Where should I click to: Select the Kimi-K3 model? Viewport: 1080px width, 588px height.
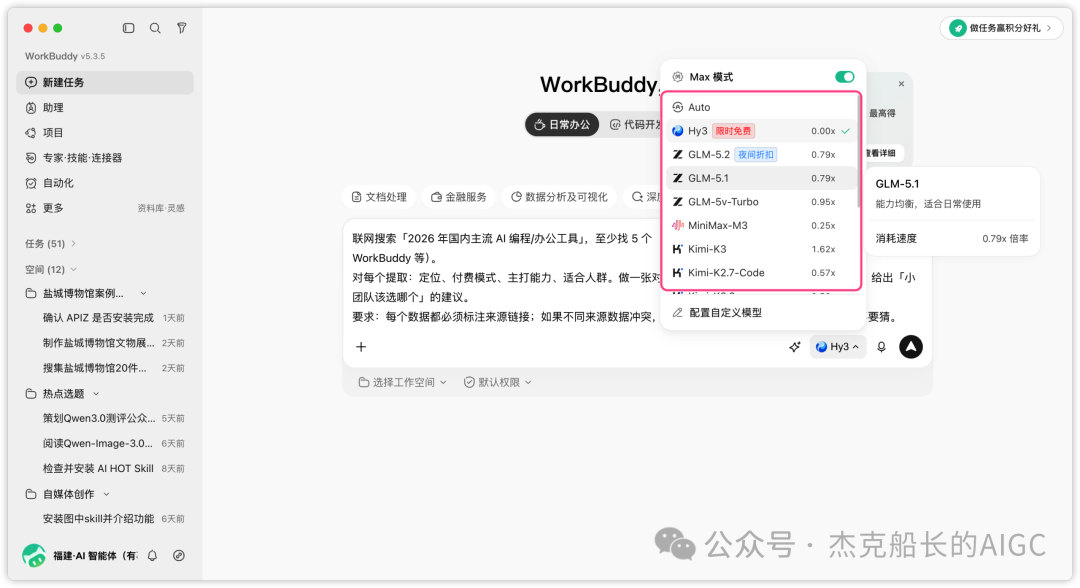pyautogui.click(x=761, y=249)
